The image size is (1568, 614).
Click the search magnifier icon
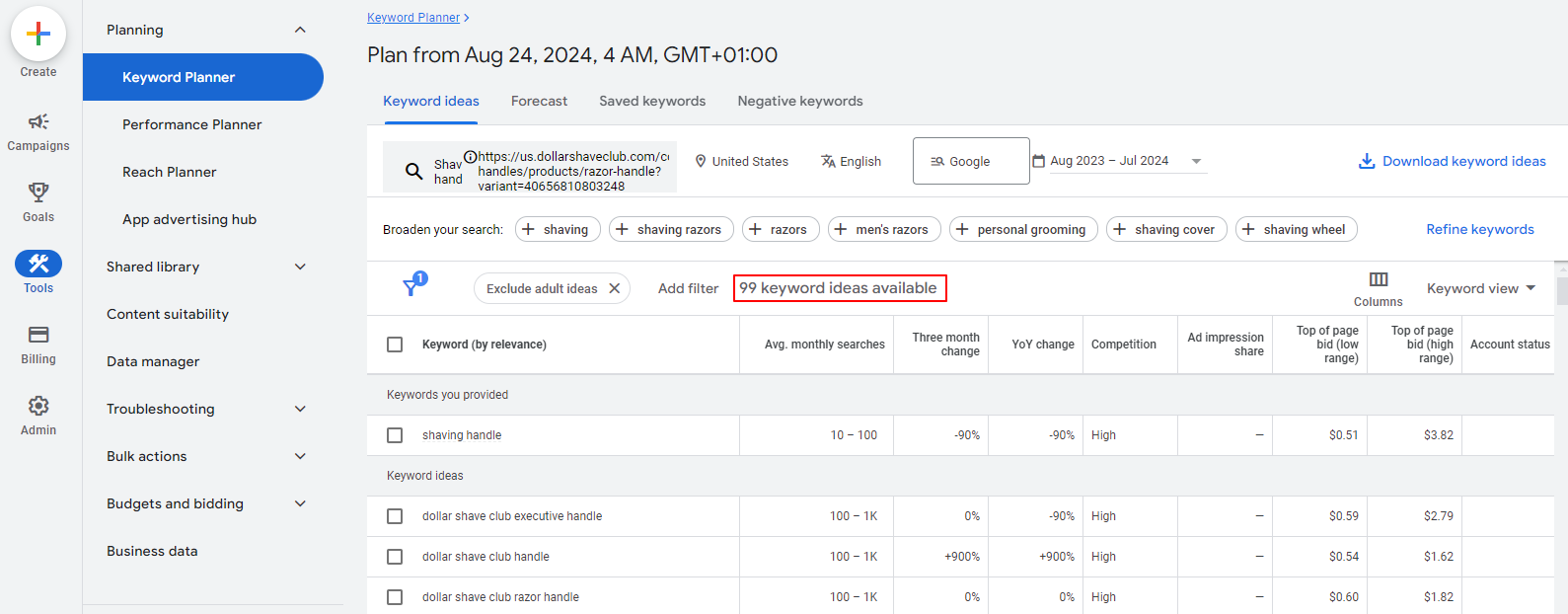coord(413,171)
